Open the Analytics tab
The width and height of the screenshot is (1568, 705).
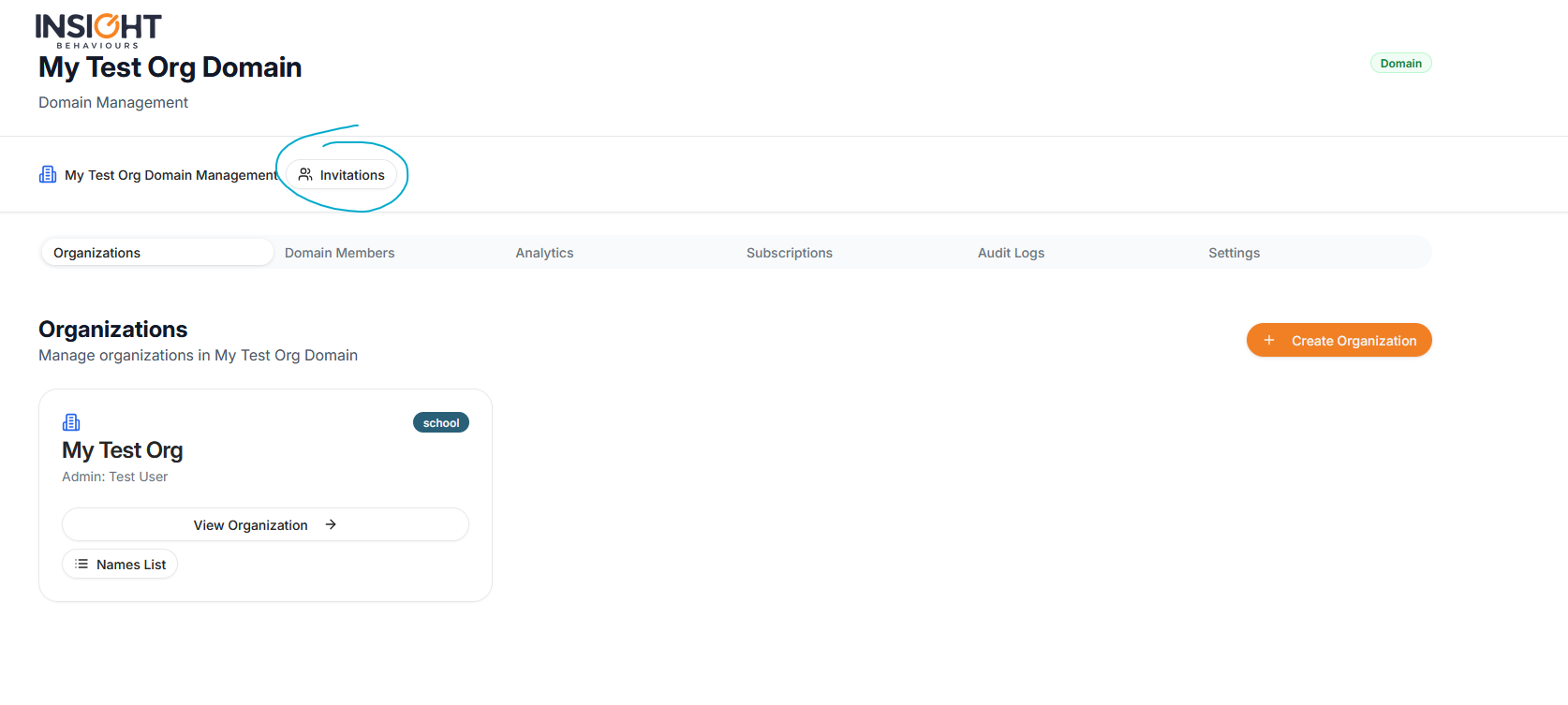tap(544, 253)
